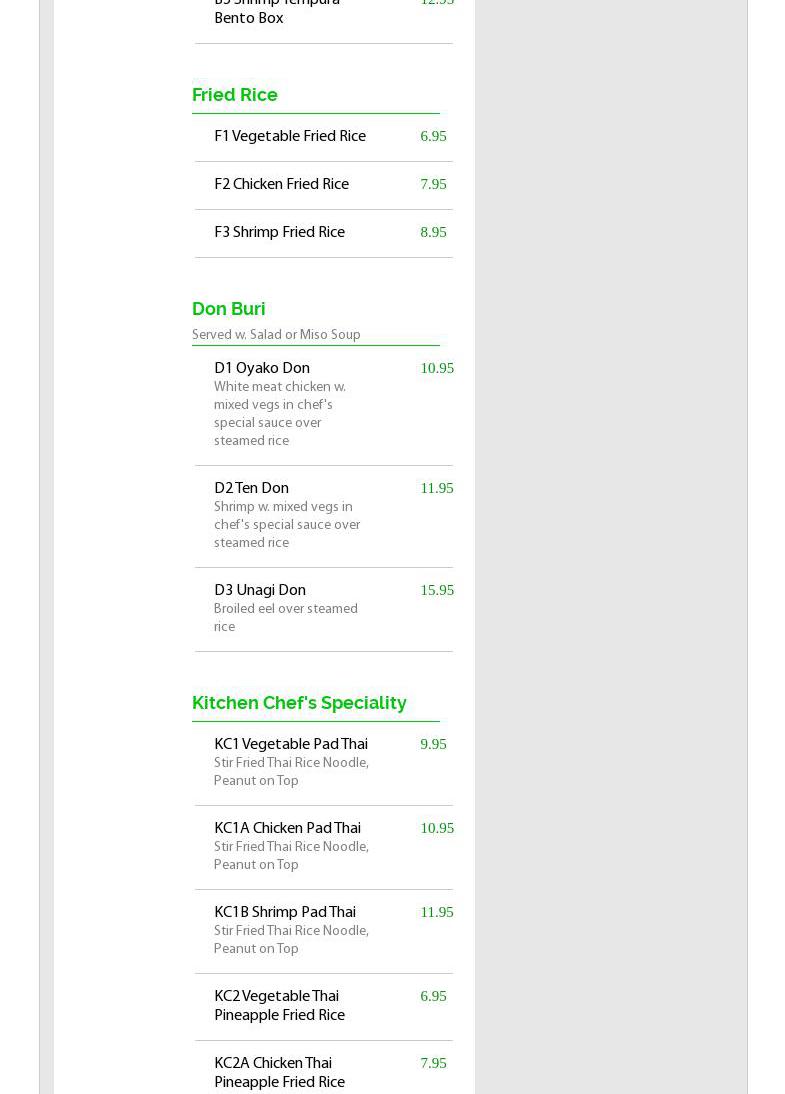Click the Oyako Don description text
The width and height of the screenshot is (785, 1094).
280,414
